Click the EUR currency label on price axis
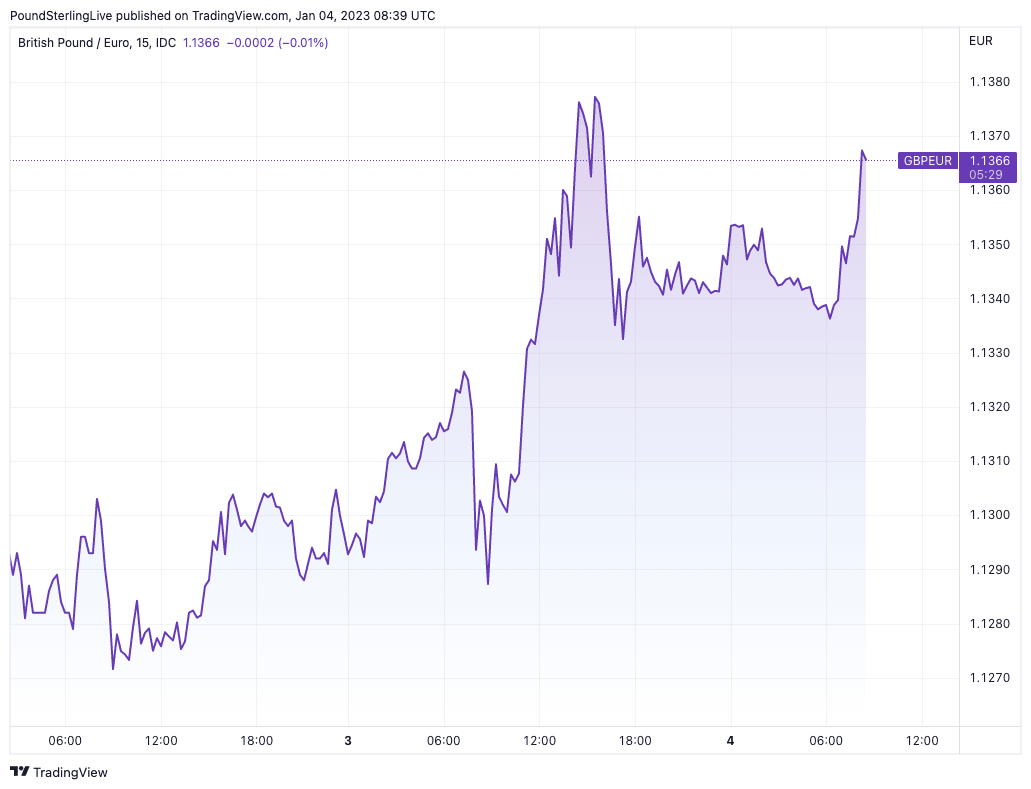Screen dimensions: 1031x789 (x=981, y=41)
